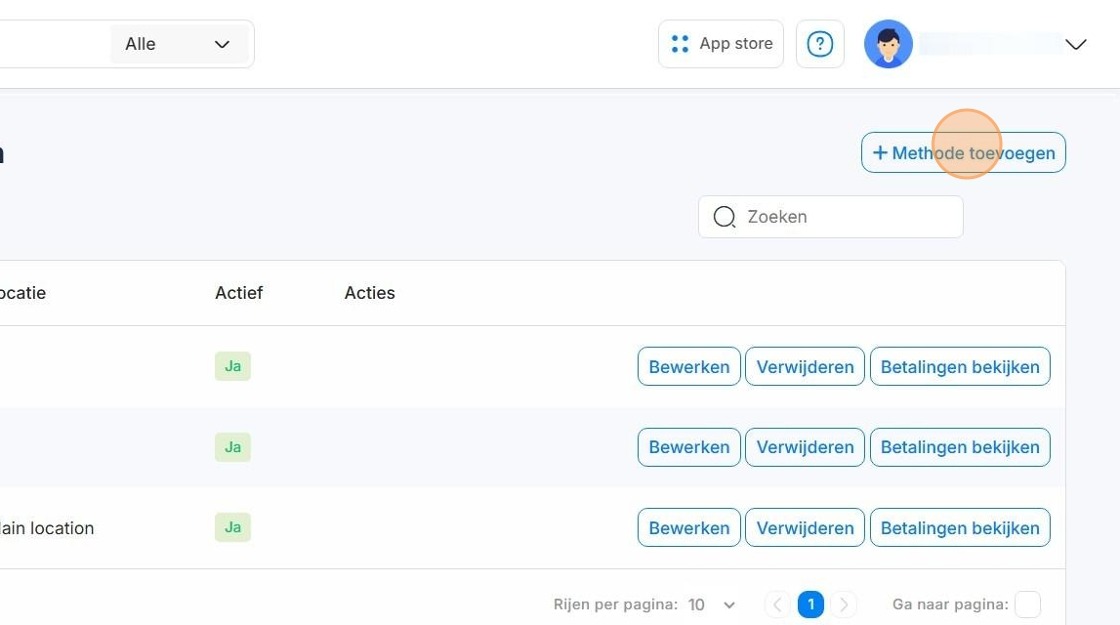Click Verwijderen in the second row
This screenshot has width=1120, height=625.
coord(805,447)
